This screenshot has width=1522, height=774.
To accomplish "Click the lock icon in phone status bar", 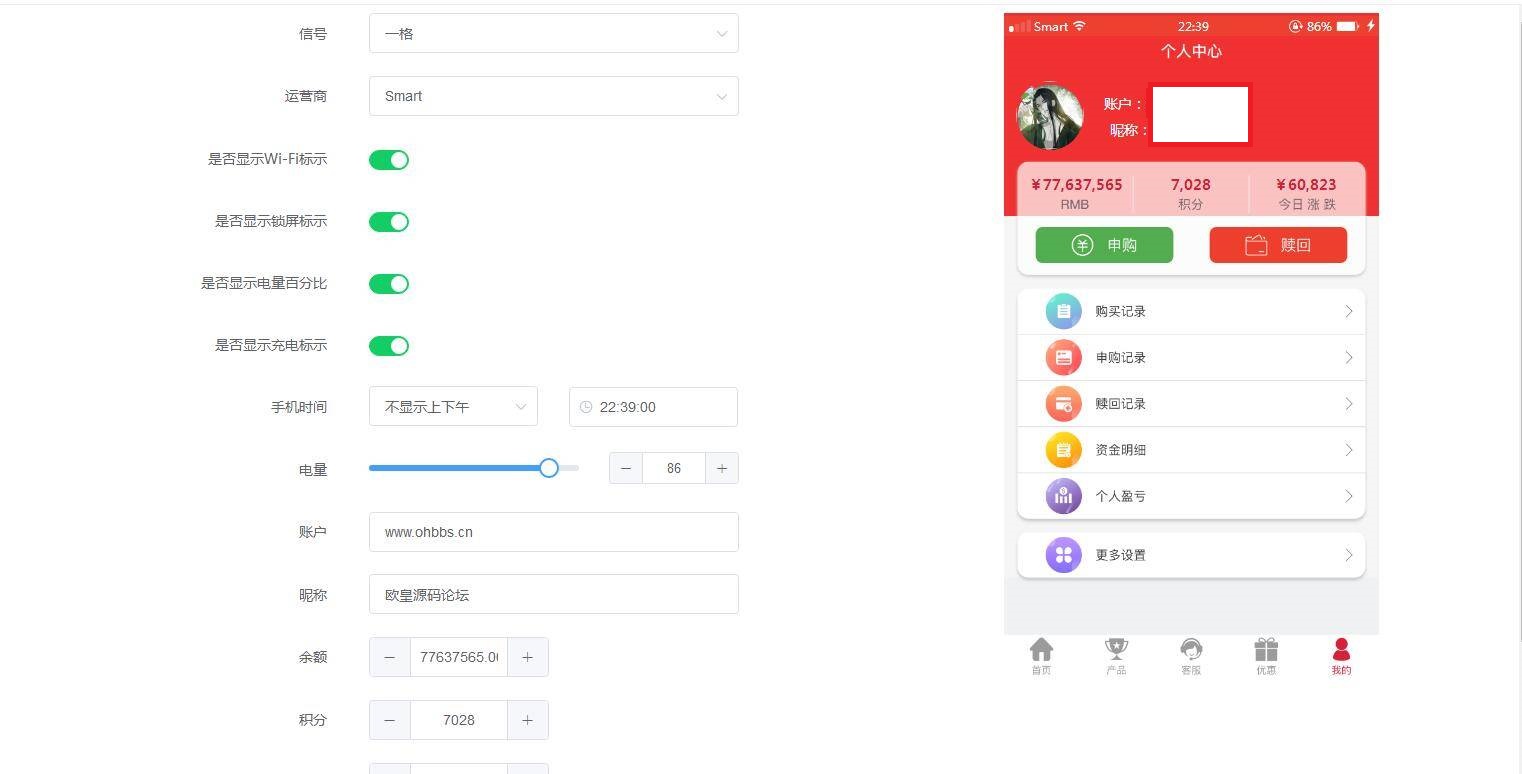I will coord(1296,26).
